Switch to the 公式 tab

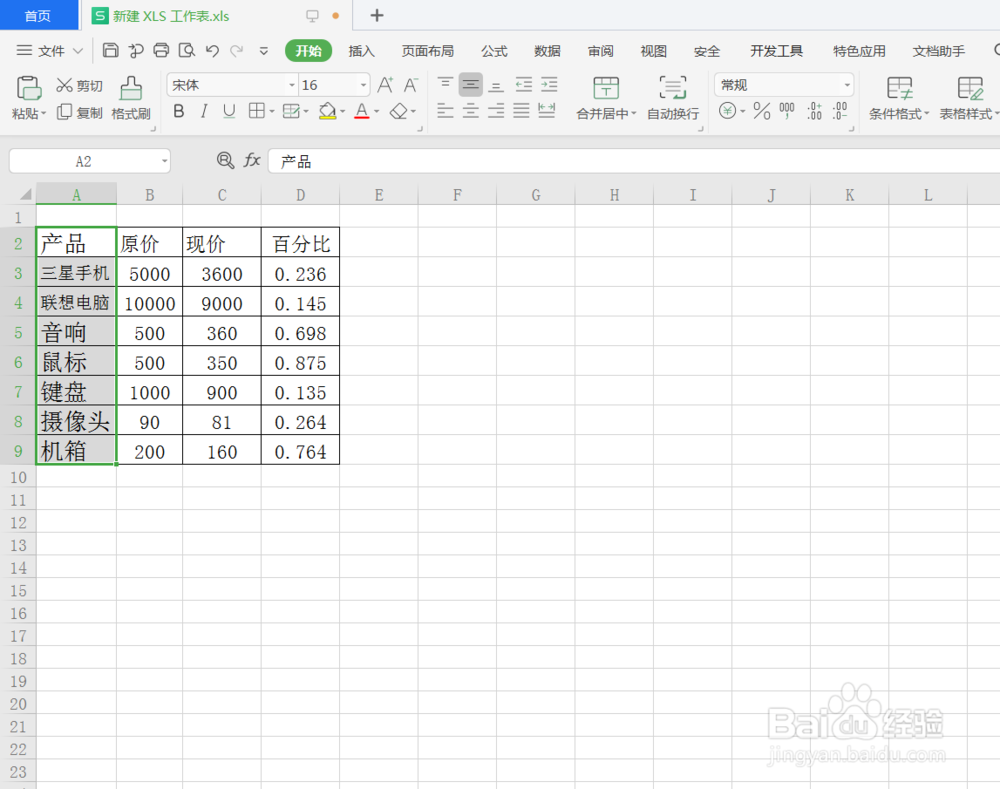click(x=494, y=51)
